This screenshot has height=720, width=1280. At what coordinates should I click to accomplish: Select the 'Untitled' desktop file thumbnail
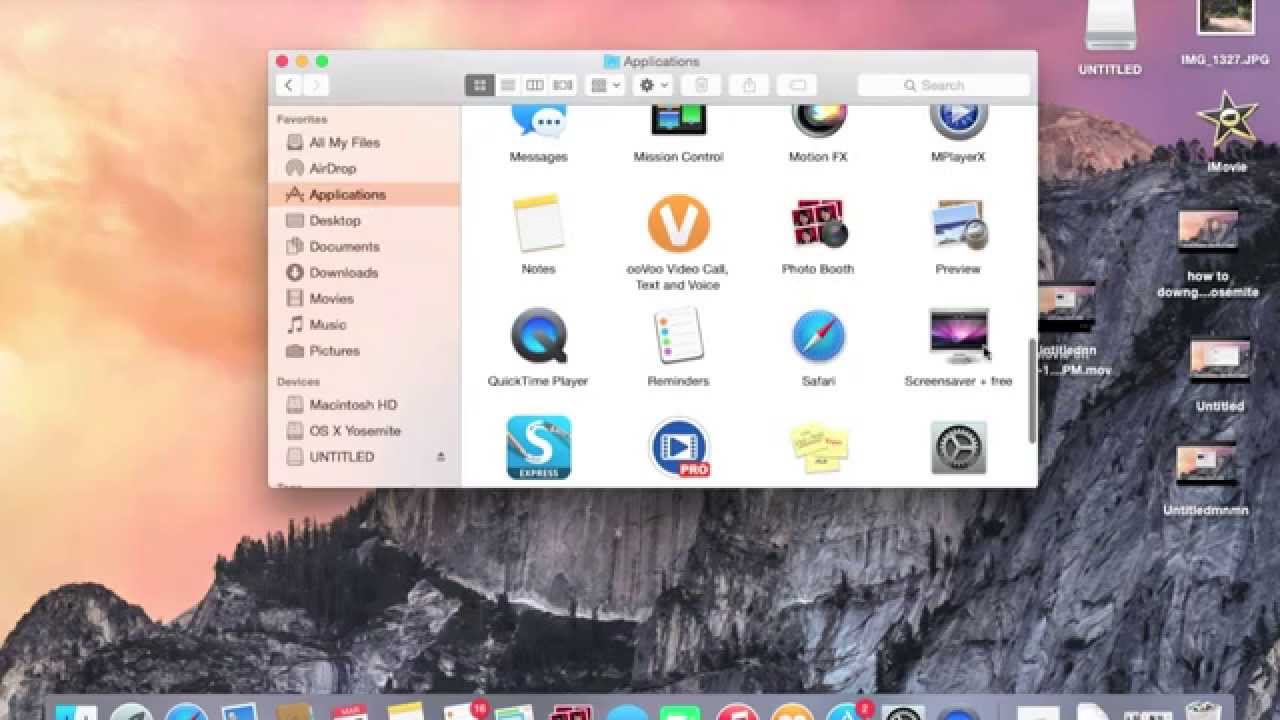[x=1220, y=358]
